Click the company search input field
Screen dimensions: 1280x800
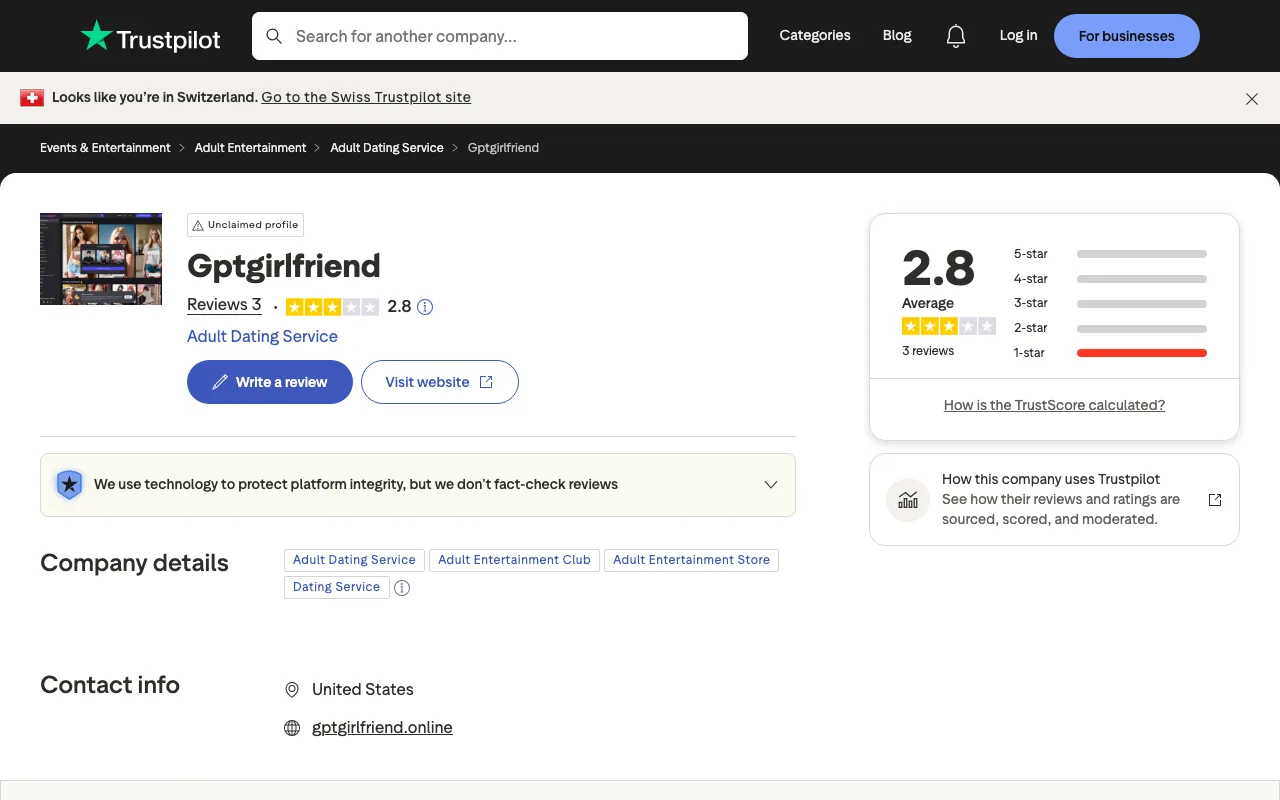500,36
